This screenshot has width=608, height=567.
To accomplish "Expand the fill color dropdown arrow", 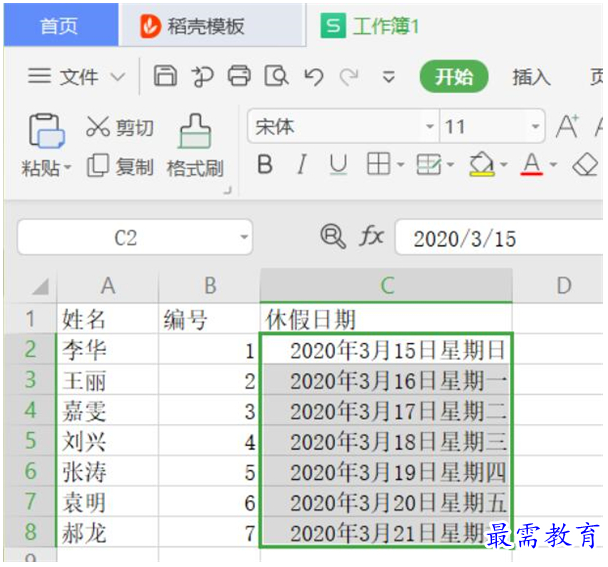I will click(504, 164).
